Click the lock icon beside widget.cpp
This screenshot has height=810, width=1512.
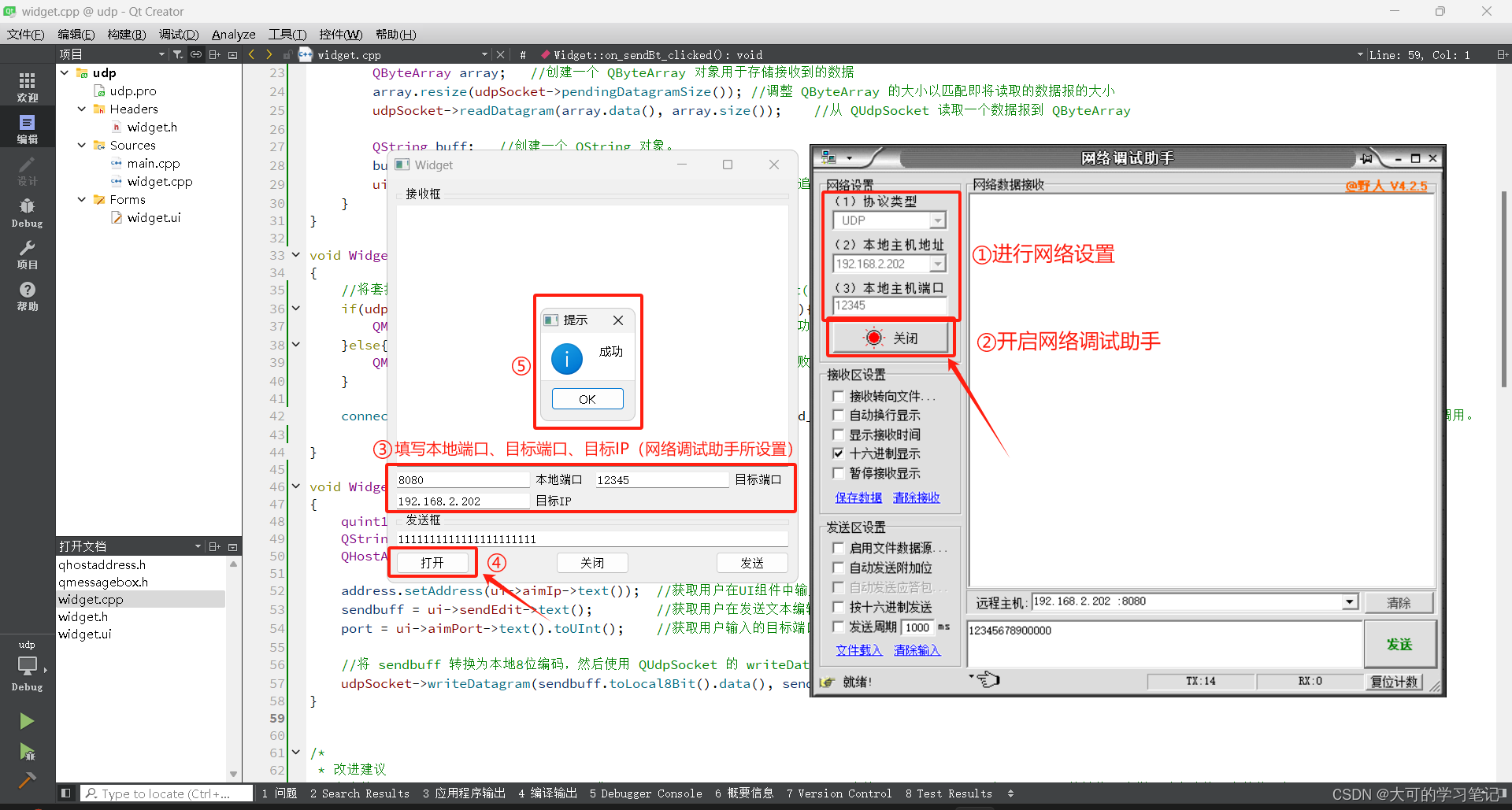click(287, 54)
